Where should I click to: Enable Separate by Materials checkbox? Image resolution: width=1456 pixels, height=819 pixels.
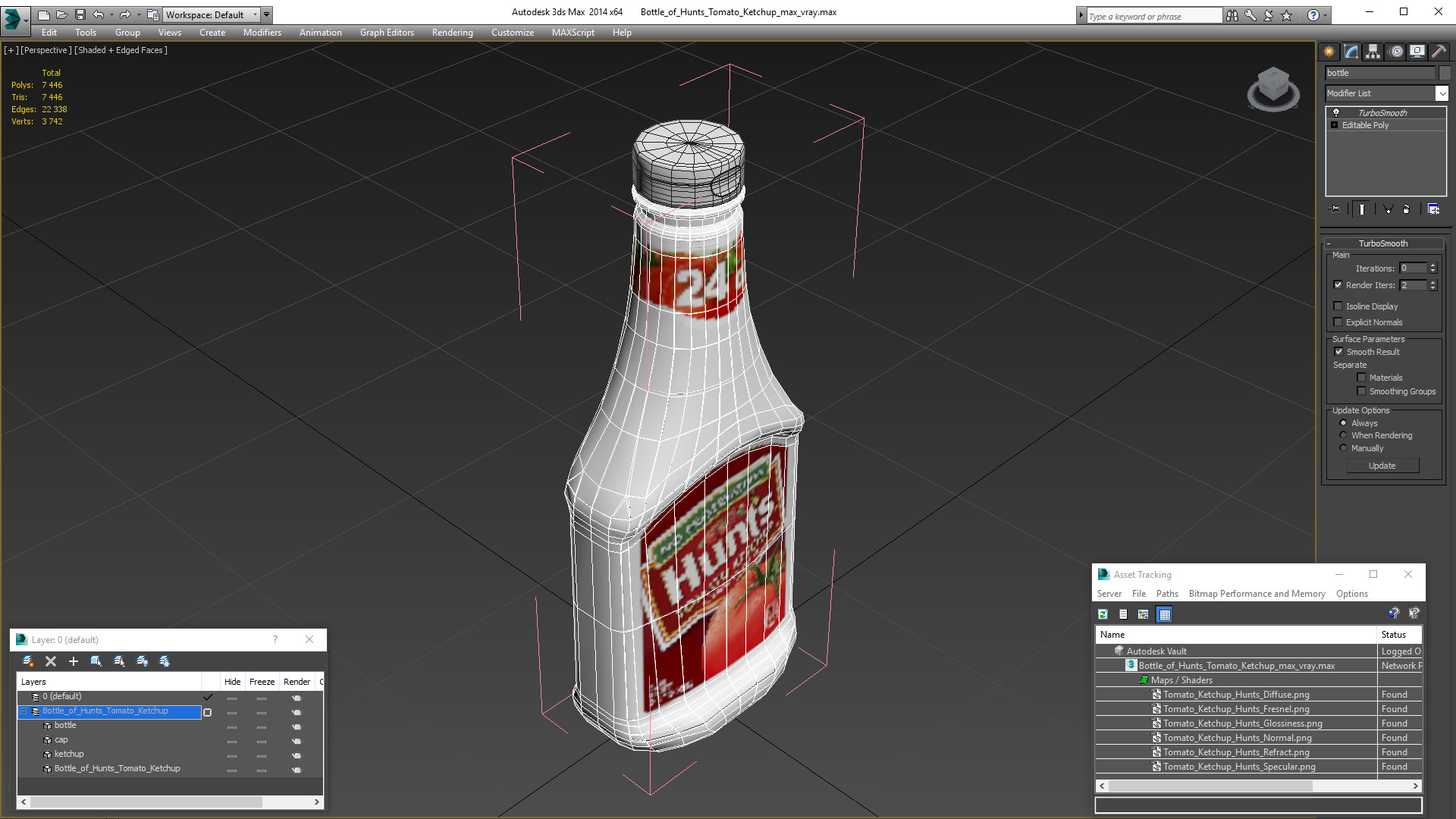(1361, 378)
